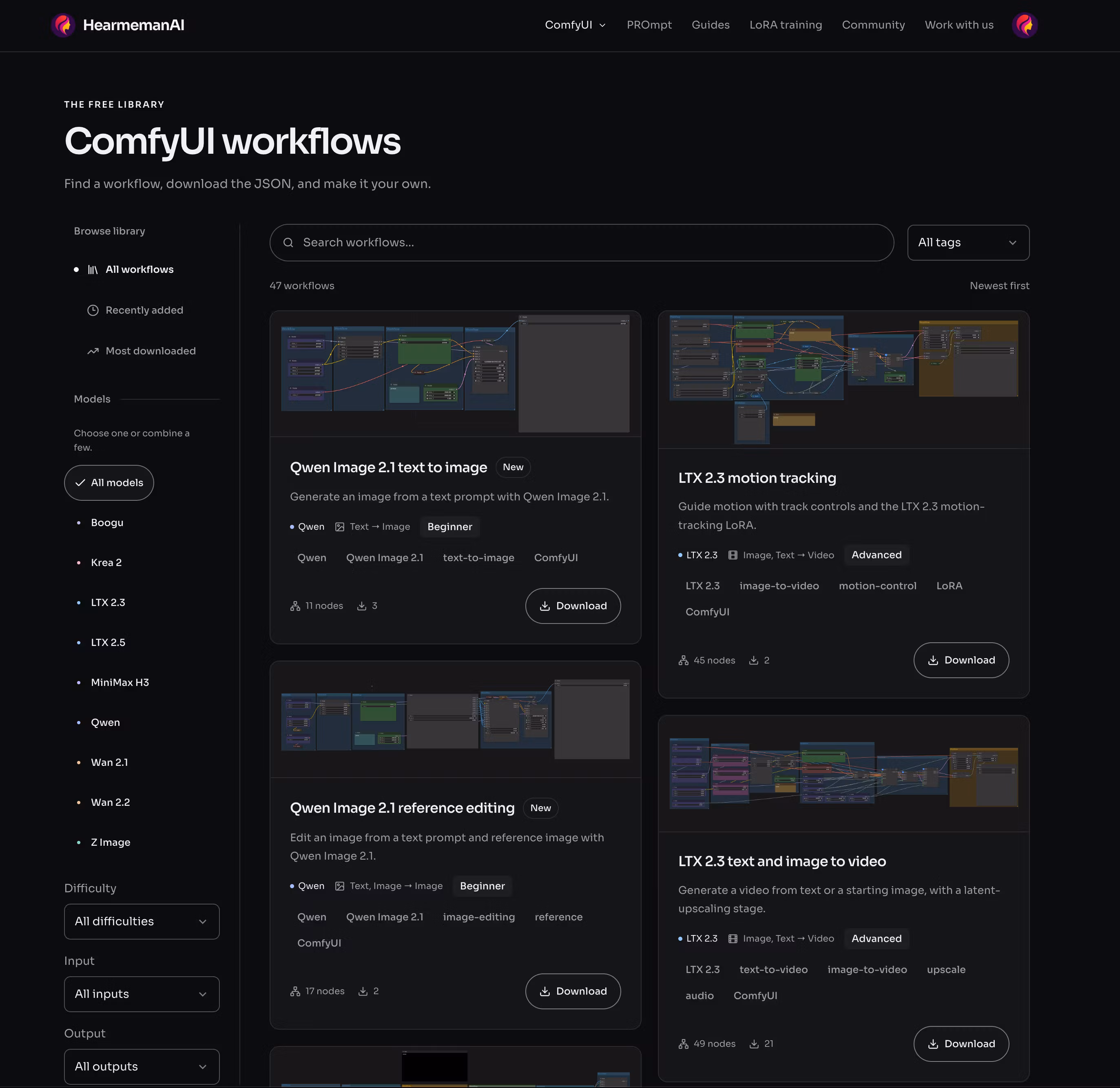
Task: Click the nodes icon next to 49 nodes
Action: click(684, 1044)
